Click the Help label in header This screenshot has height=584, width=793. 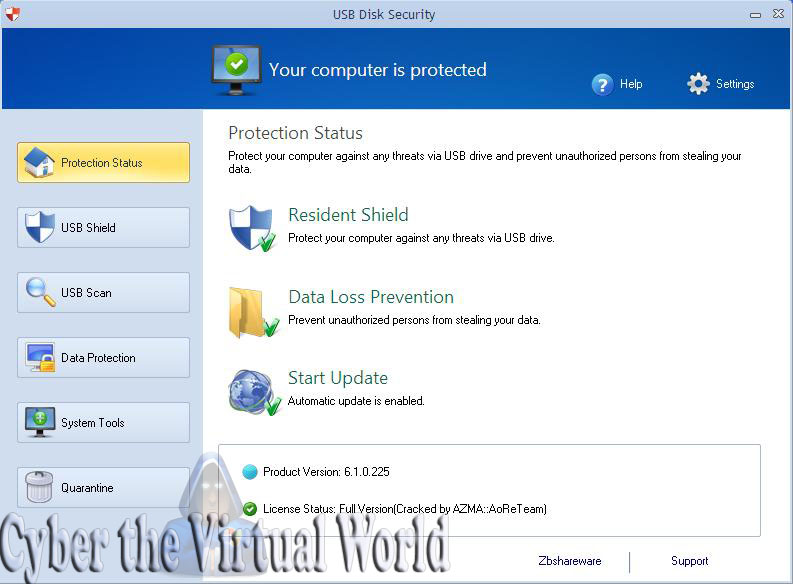[x=631, y=84]
